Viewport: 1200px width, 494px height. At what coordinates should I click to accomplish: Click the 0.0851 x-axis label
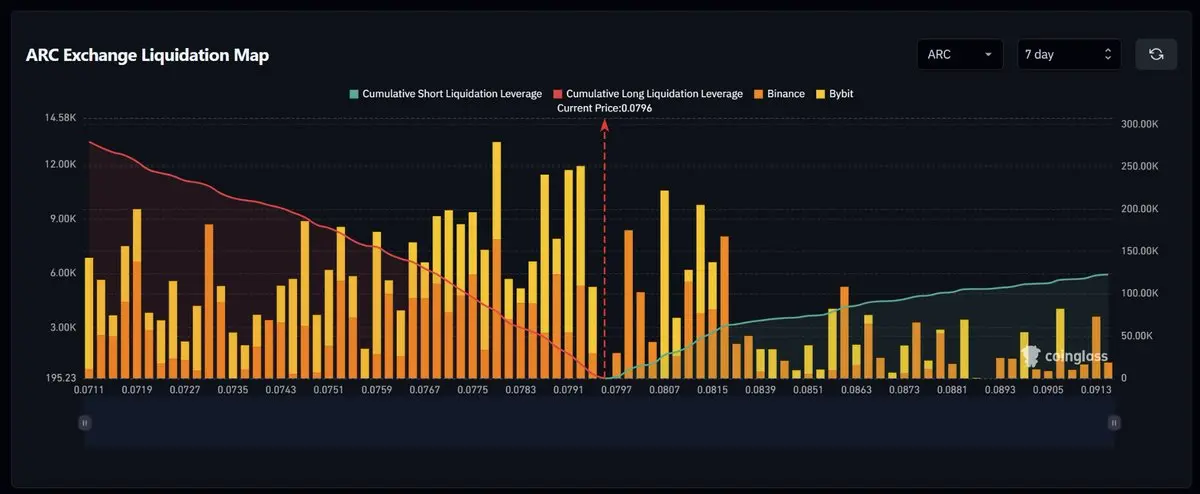809,392
